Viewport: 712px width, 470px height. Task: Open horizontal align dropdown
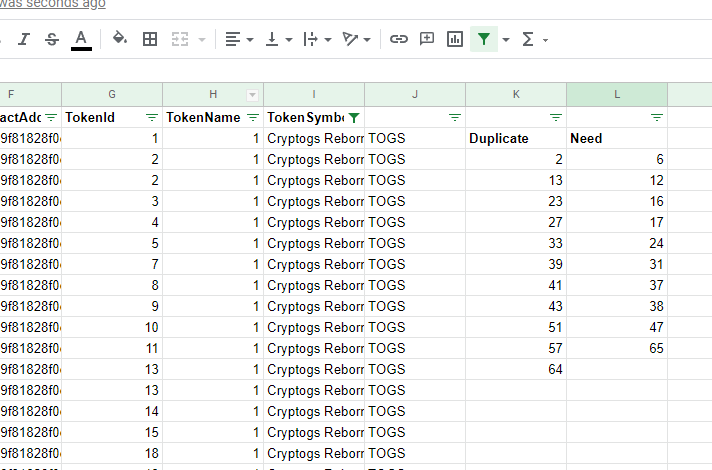[x=239, y=40]
